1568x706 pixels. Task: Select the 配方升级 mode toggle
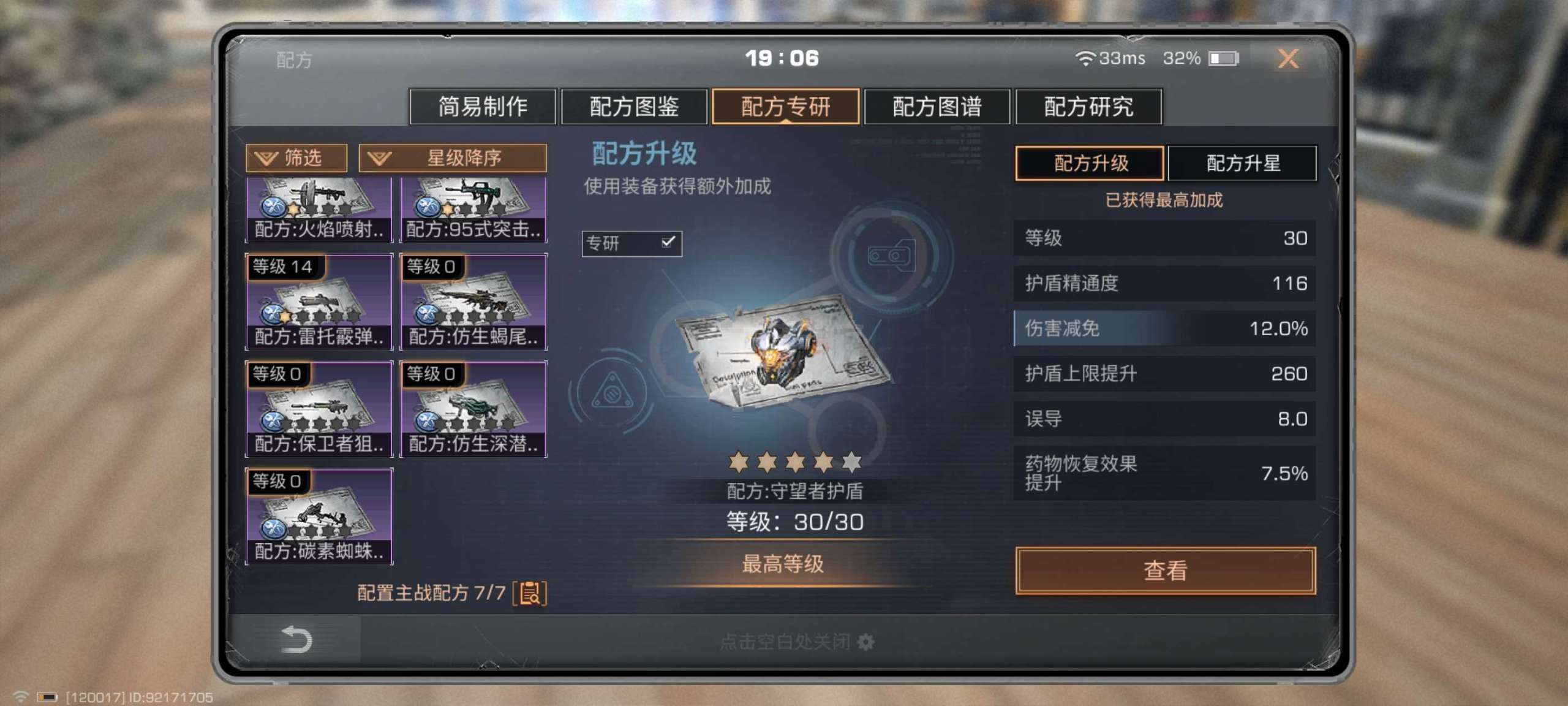coord(1090,163)
